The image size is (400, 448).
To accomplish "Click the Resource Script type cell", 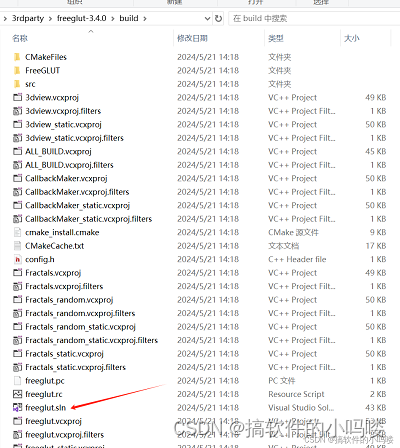I will 296,394.
